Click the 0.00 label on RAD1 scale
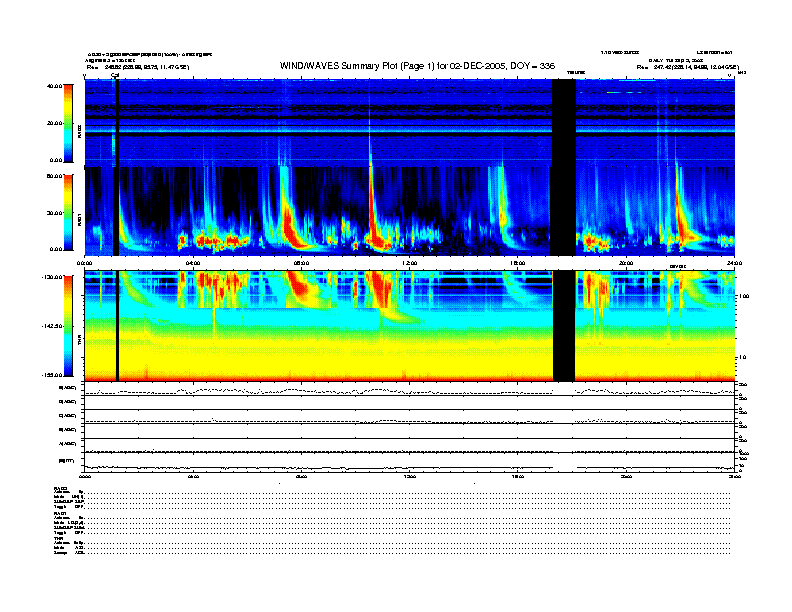This screenshot has height=612, width=792. [56, 249]
